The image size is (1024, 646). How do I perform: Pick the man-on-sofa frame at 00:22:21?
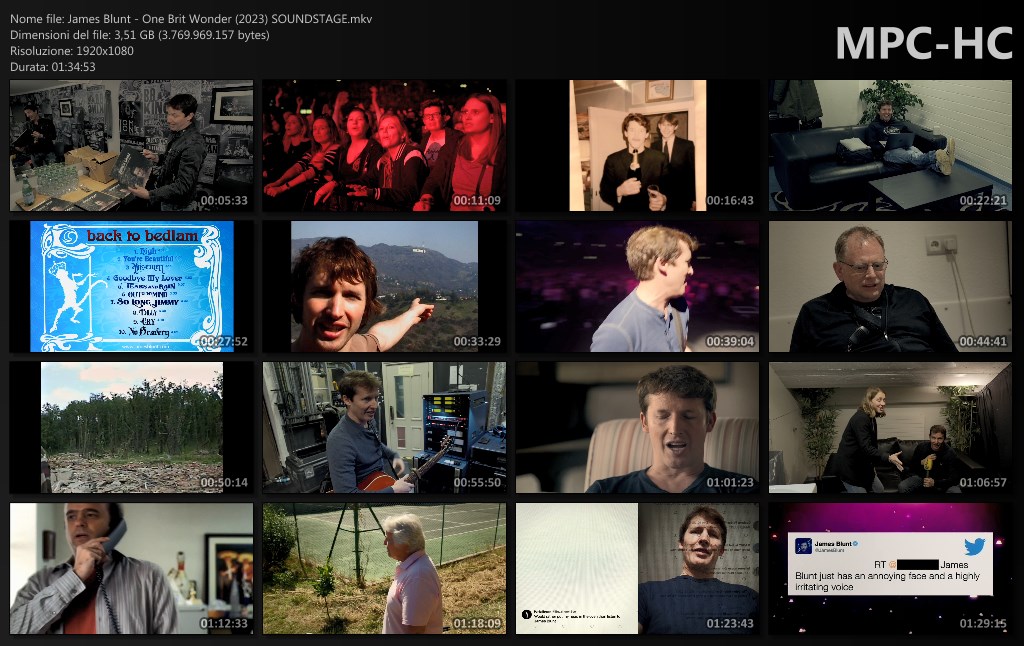click(890, 146)
